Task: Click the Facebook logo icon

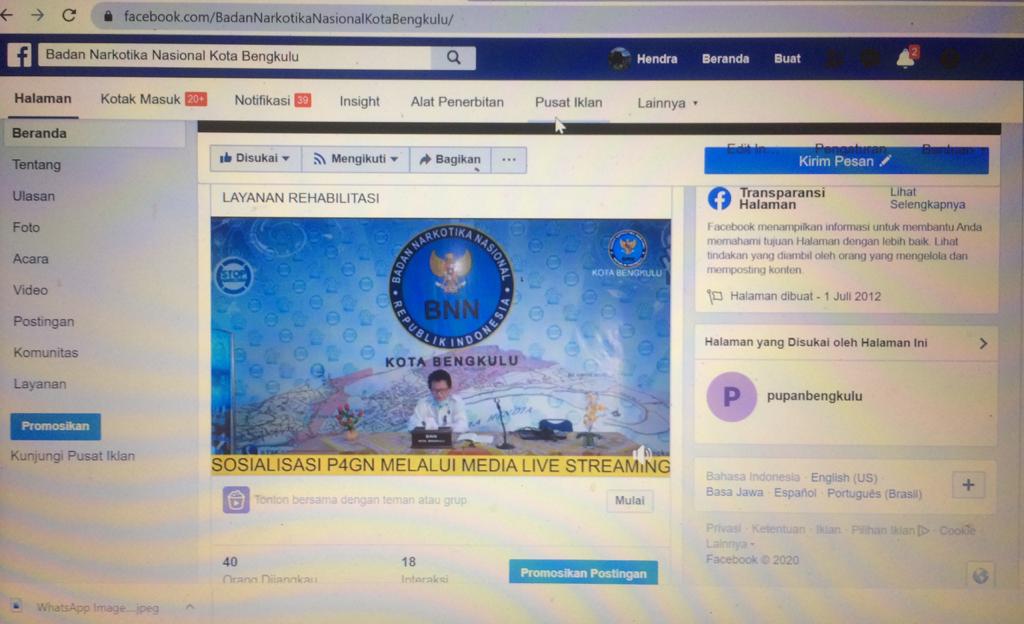Action: (20, 55)
